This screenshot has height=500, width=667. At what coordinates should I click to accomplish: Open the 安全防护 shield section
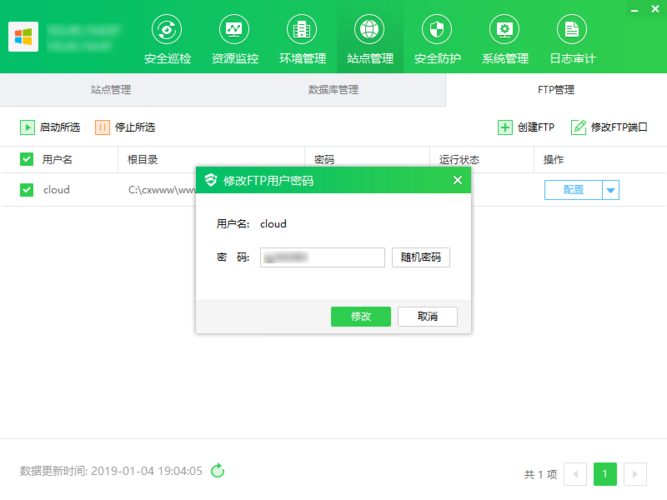tap(437, 39)
